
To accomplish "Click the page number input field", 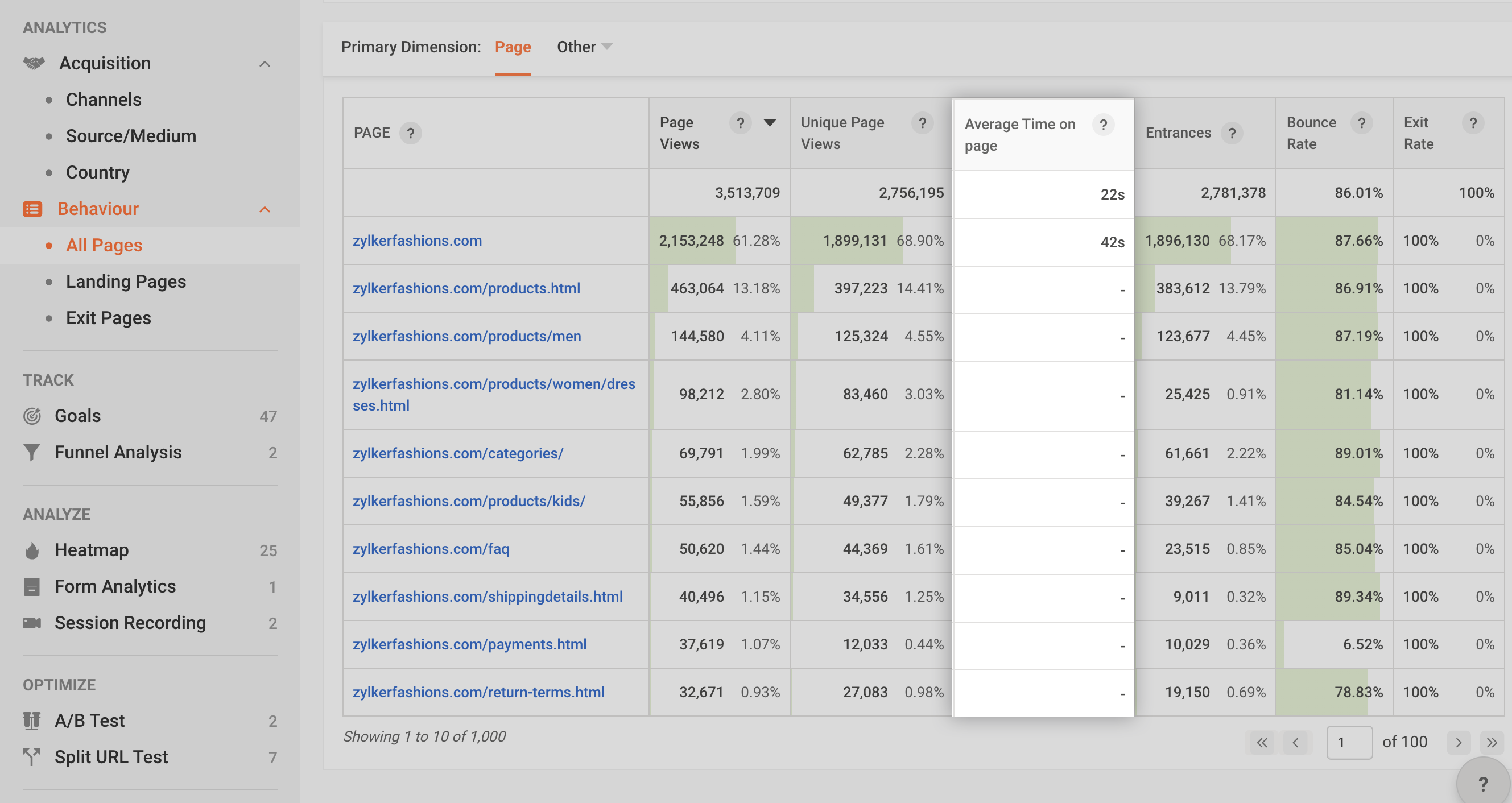I will [x=1348, y=743].
